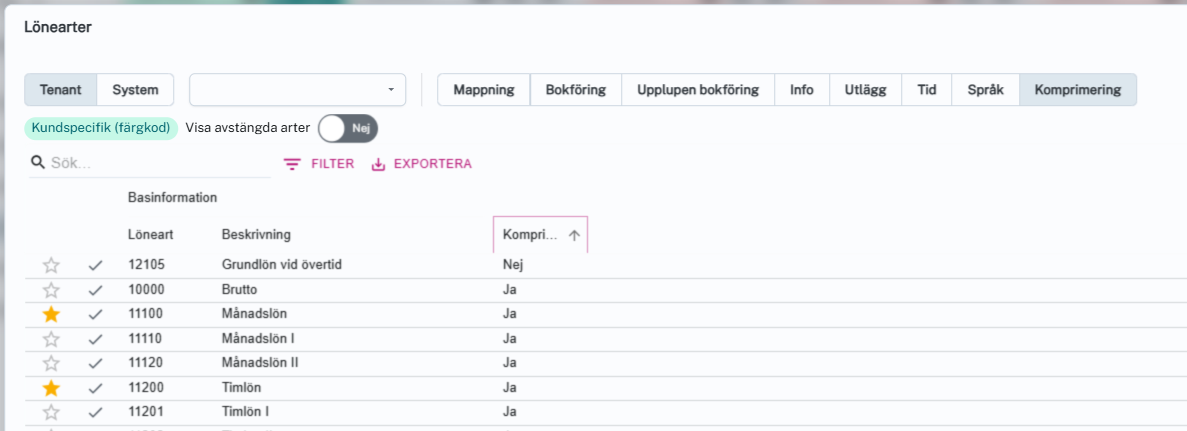The width and height of the screenshot is (1187, 431).
Task: Favorite the 10000 Brutto row star
Action: coord(51,290)
